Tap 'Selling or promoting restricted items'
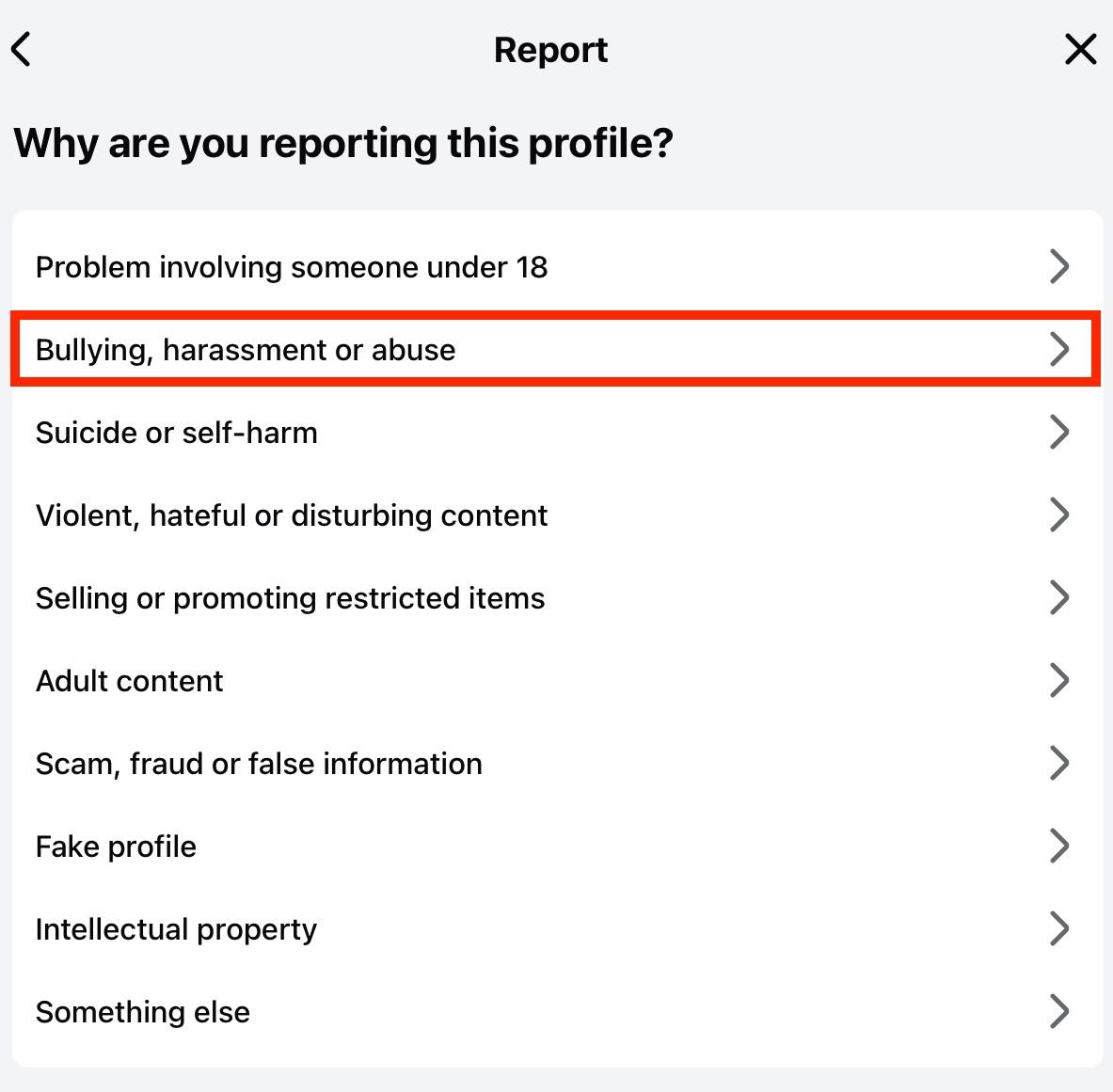This screenshot has height=1092, width=1113. [290, 598]
